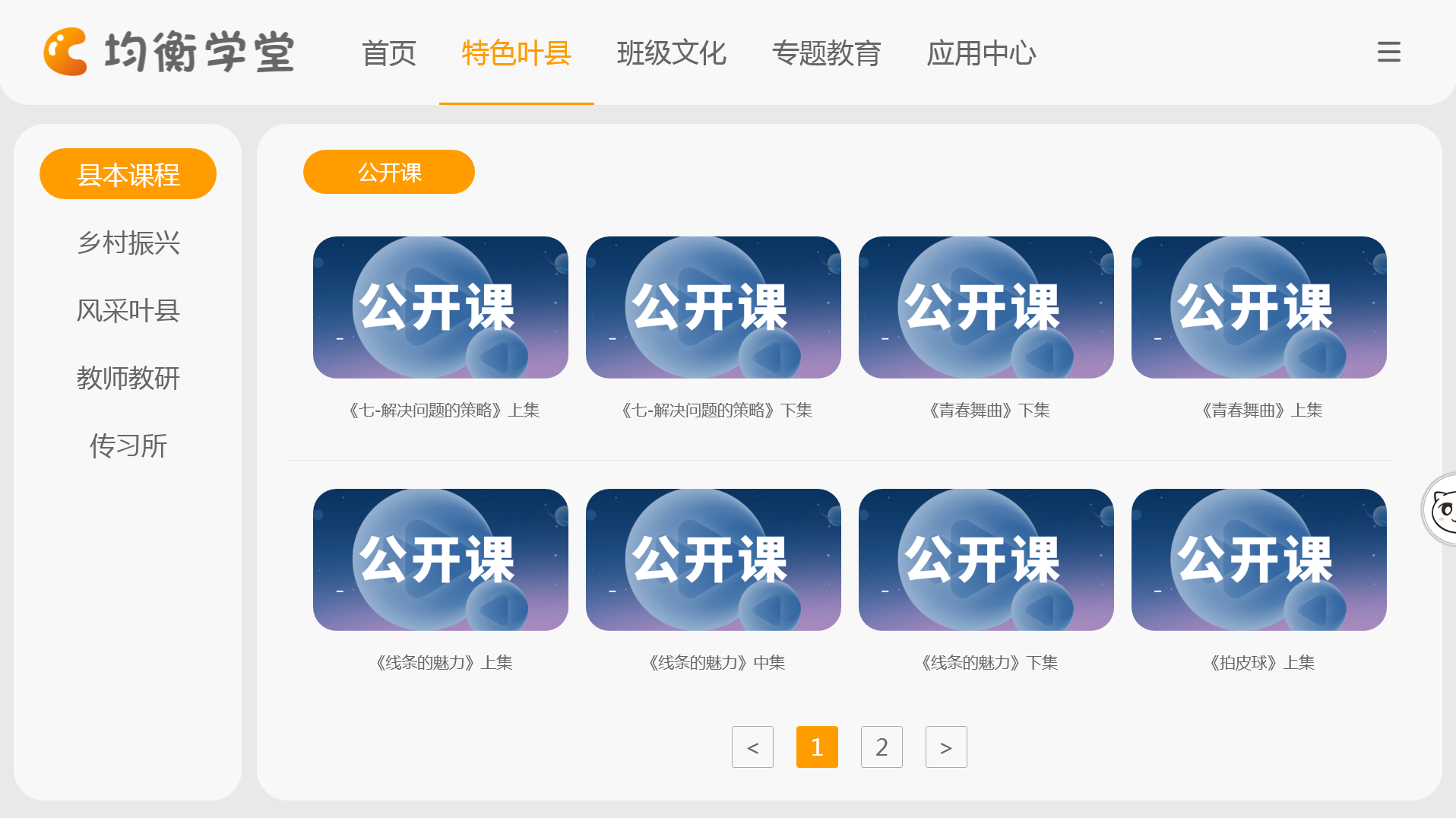Viewport: 1456px width, 818px height.
Task: Open the 班级文化 navigation tab
Action: click(x=672, y=53)
